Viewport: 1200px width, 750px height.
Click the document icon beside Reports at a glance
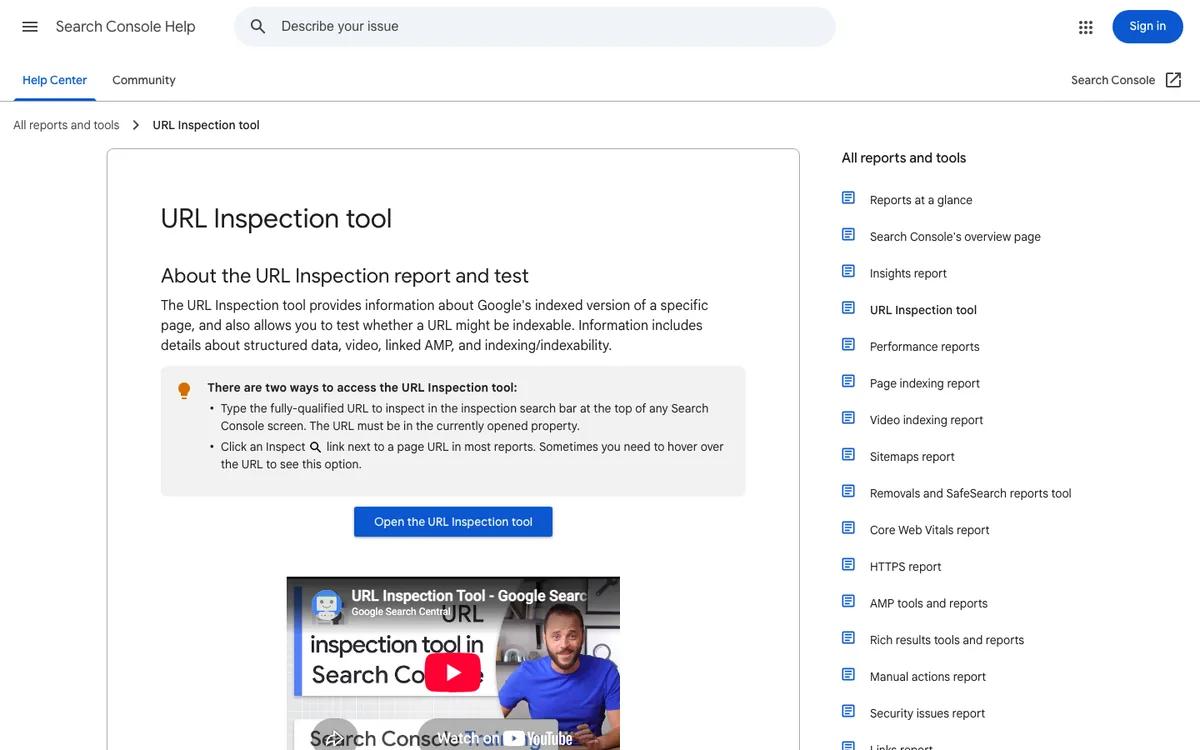(x=848, y=198)
